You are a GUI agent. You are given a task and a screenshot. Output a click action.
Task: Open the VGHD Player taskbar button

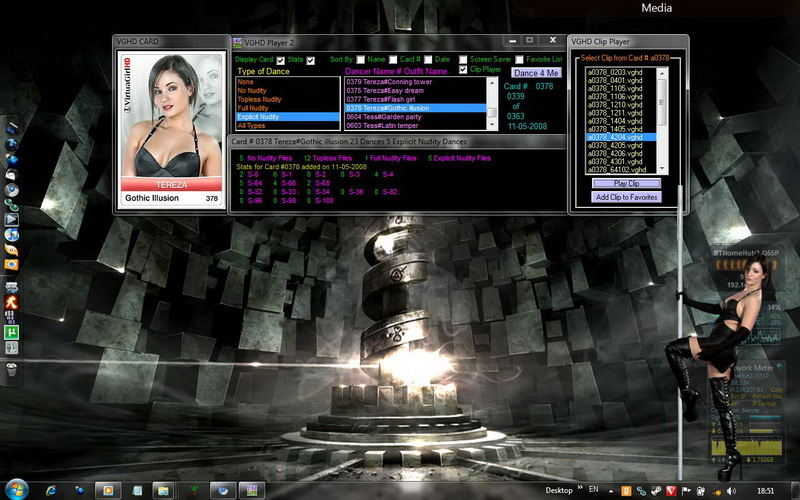[x=252, y=491]
